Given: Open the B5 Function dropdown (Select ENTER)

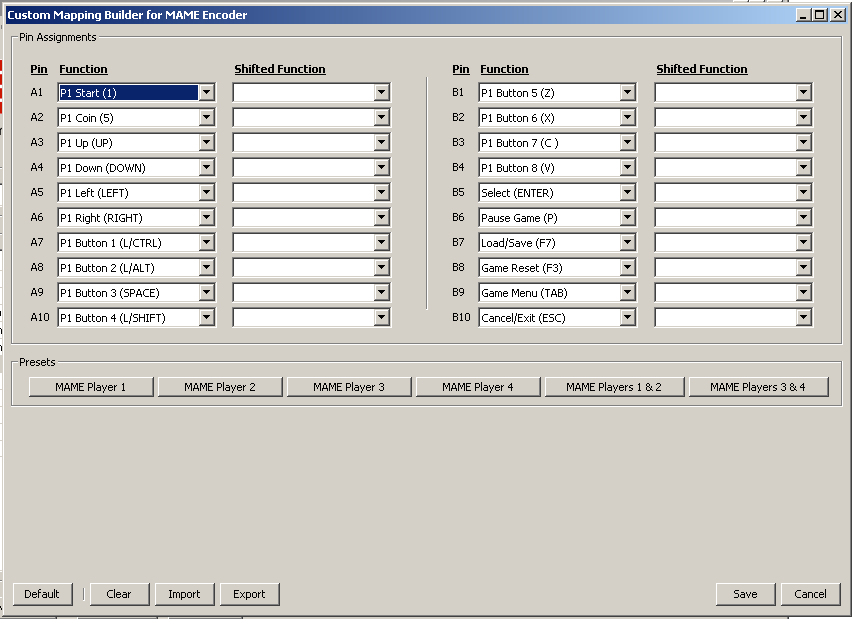Looking at the screenshot, I should pos(627,193).
